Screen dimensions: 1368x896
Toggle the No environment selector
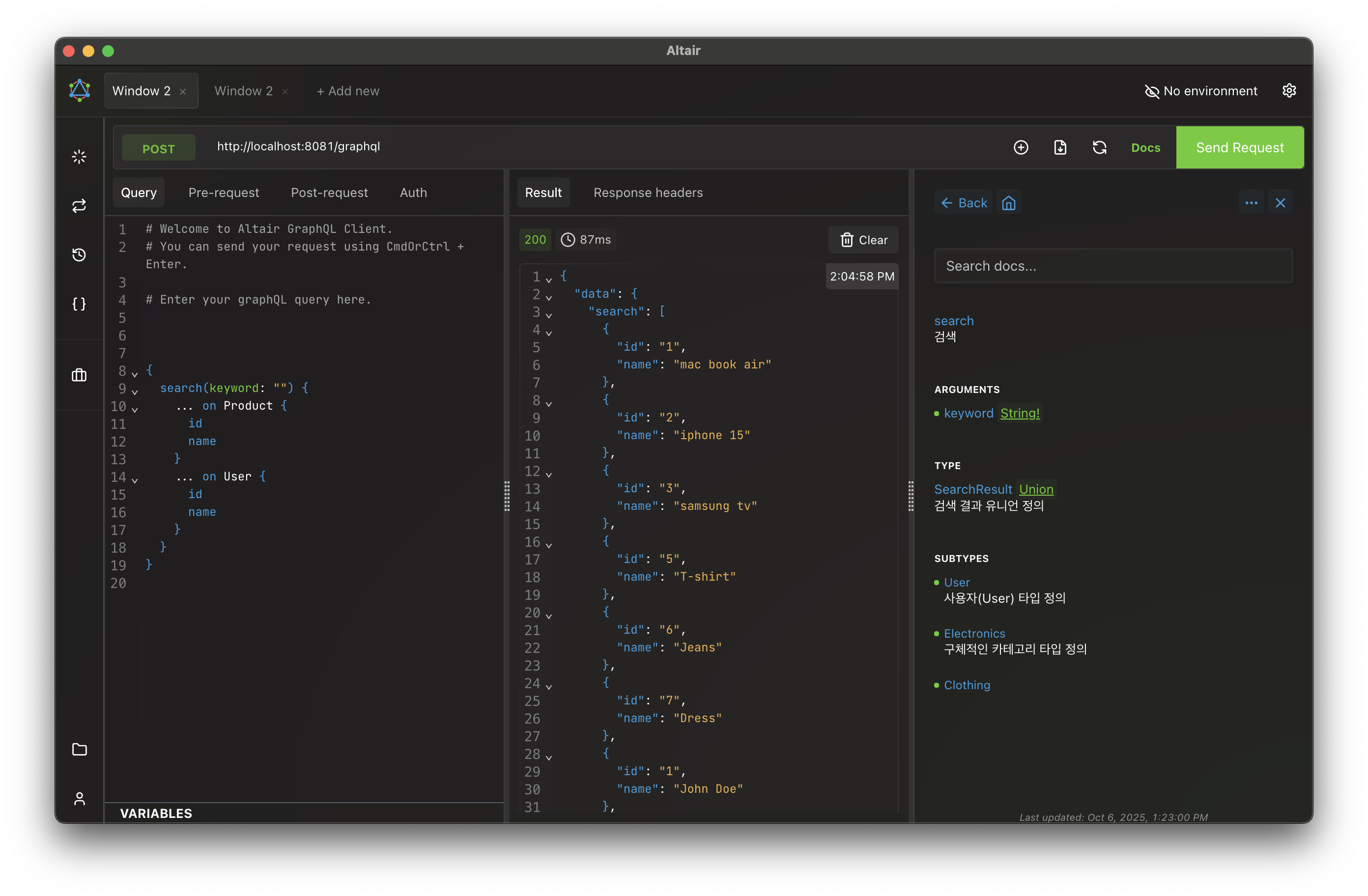(1201, 91)
